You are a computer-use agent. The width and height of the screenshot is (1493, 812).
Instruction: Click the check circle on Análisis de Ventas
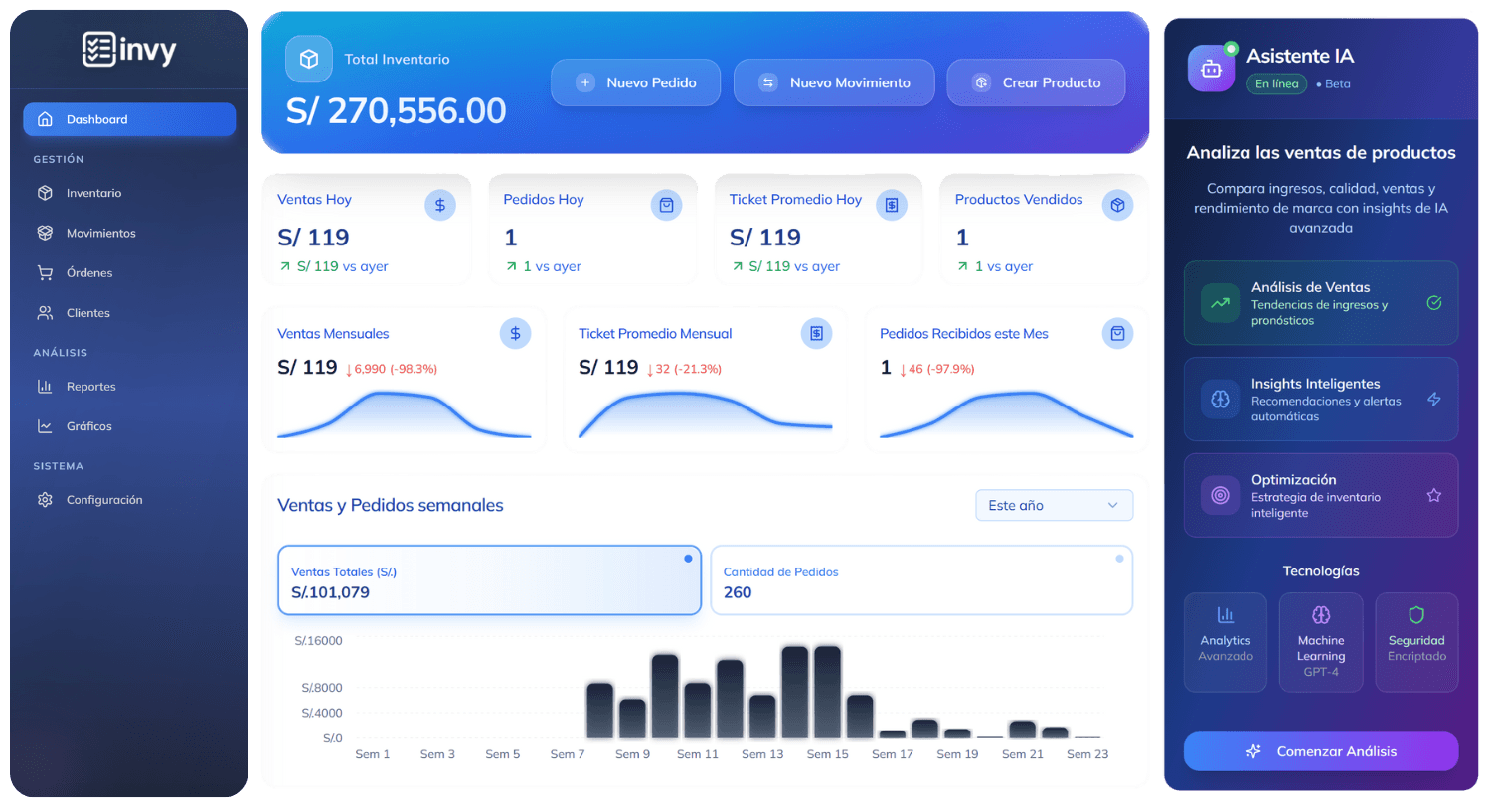pos(1434,303)
